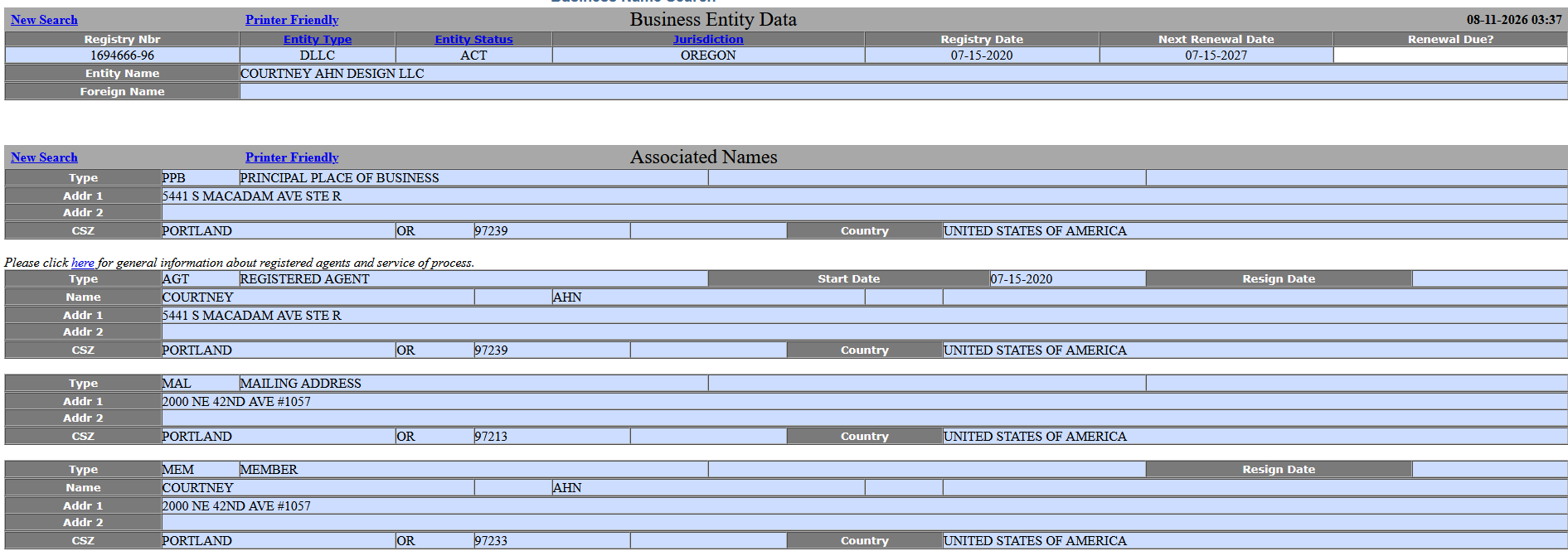Click the PPB type code
Viewport: 1568px width, 551px height.
(174, 178)
